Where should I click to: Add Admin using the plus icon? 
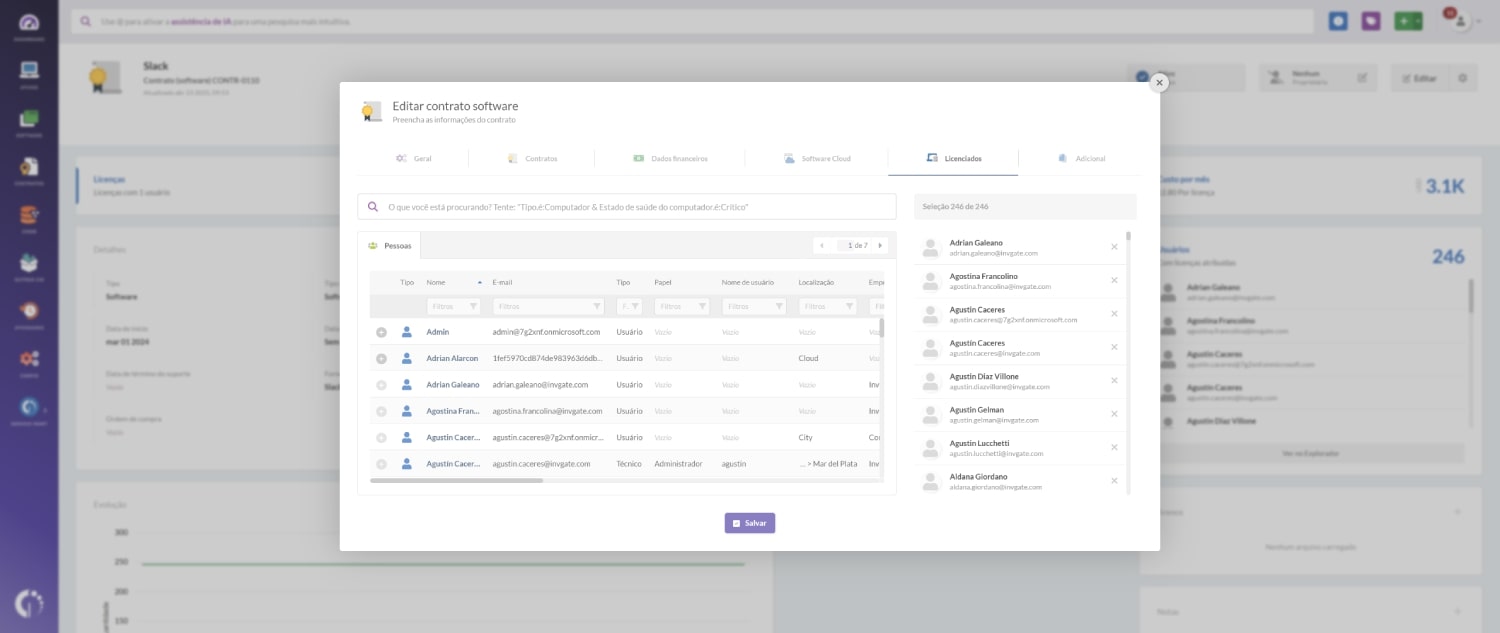(381, 332)
